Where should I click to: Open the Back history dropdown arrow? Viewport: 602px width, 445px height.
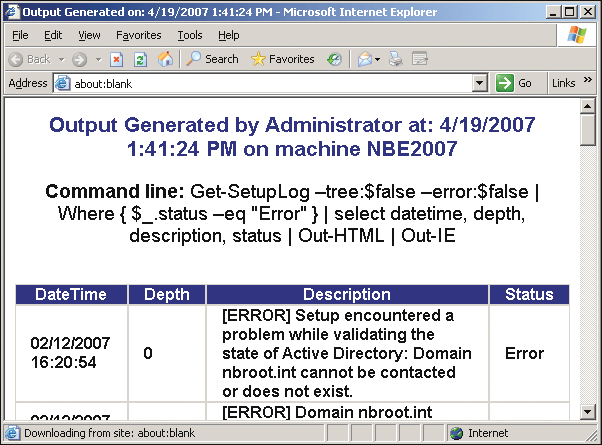[x=61, y=60]
